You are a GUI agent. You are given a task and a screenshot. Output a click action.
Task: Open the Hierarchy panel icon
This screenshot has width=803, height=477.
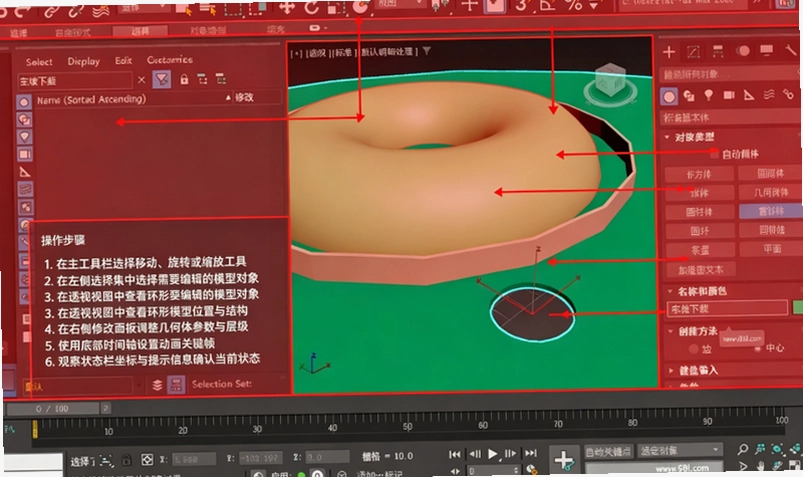click(718, 51)
